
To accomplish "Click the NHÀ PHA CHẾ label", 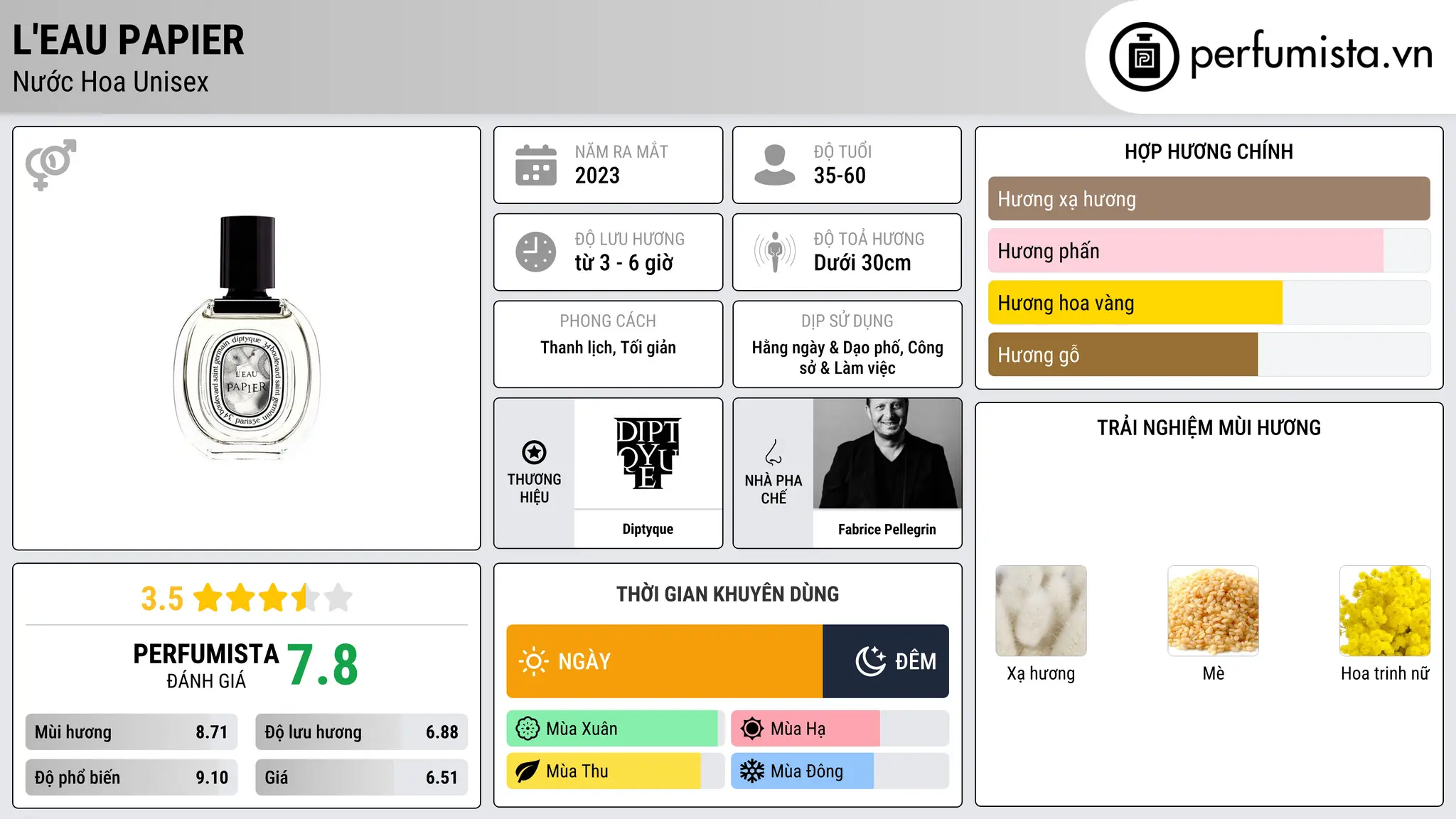I will click(x=773, y=489).
